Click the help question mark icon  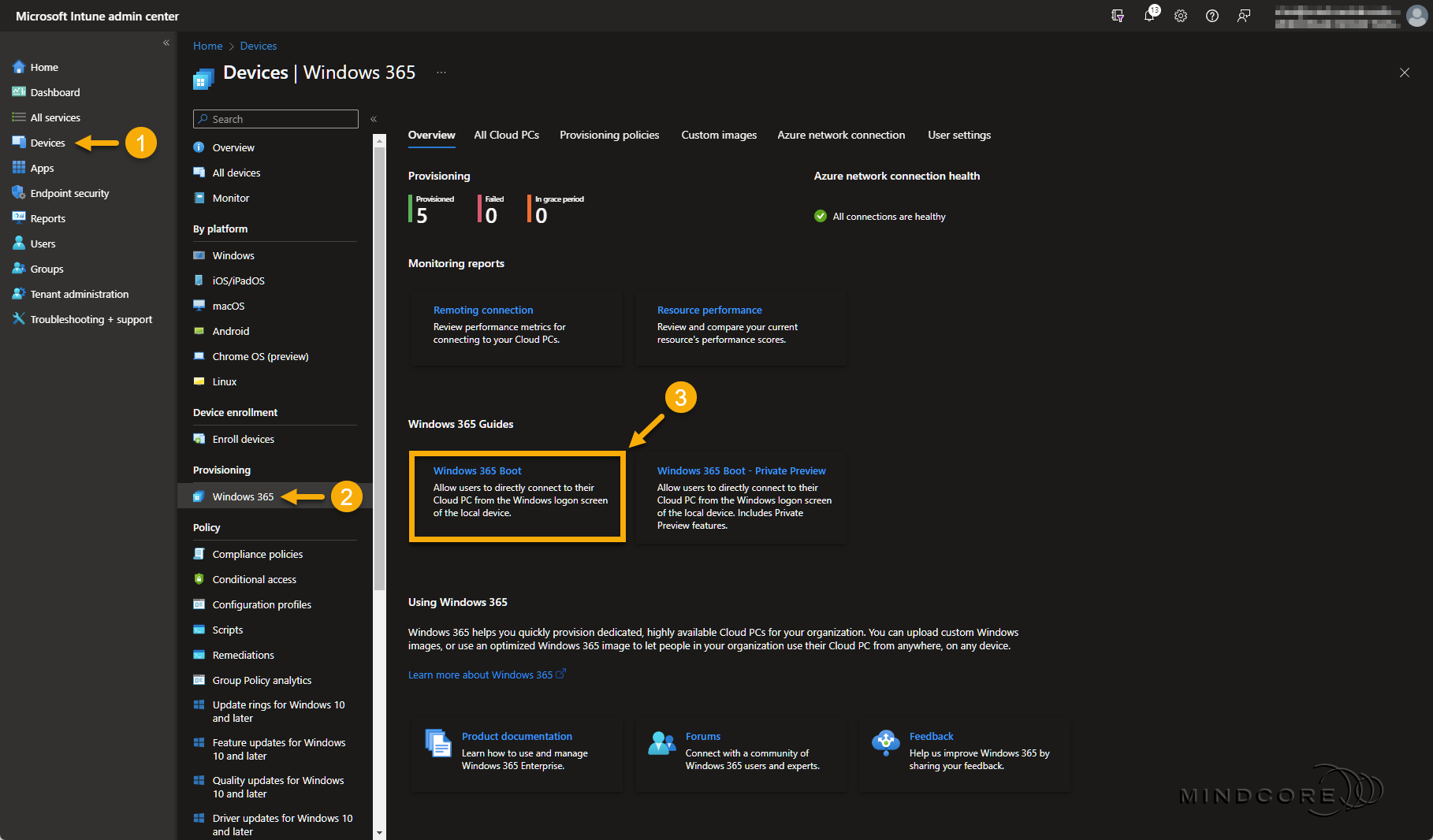1212,16
